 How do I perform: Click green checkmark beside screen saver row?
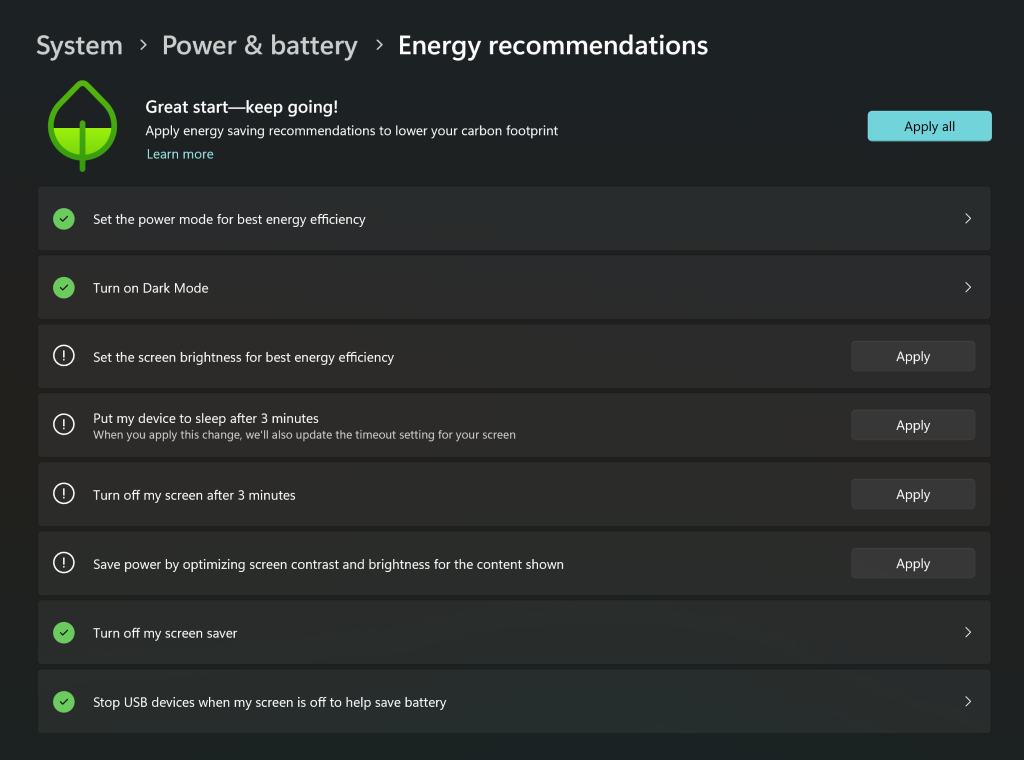coord(64,633)
